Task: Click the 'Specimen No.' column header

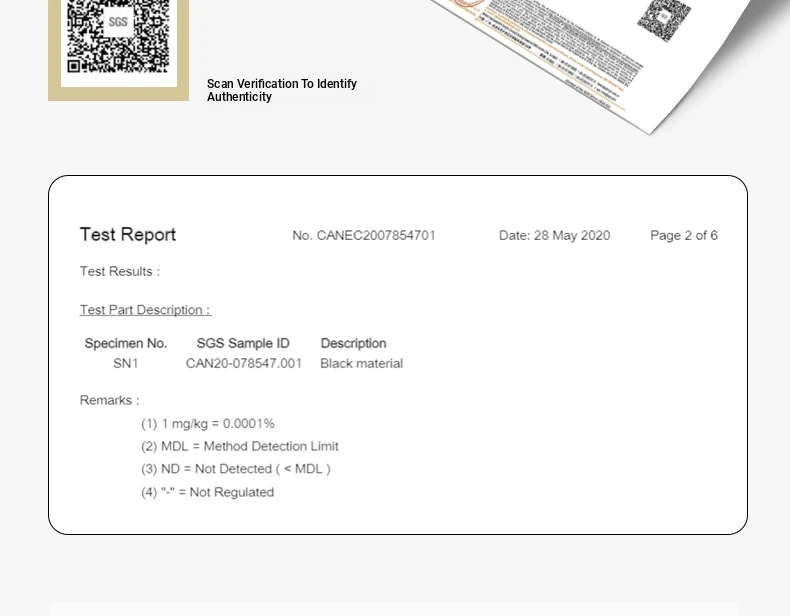Action: click(126, 343)
